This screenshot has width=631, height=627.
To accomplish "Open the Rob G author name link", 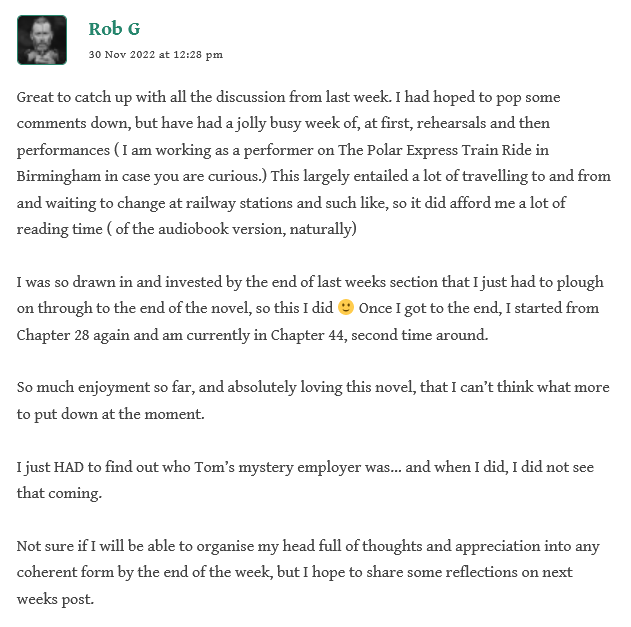I will tap(113, 28).
